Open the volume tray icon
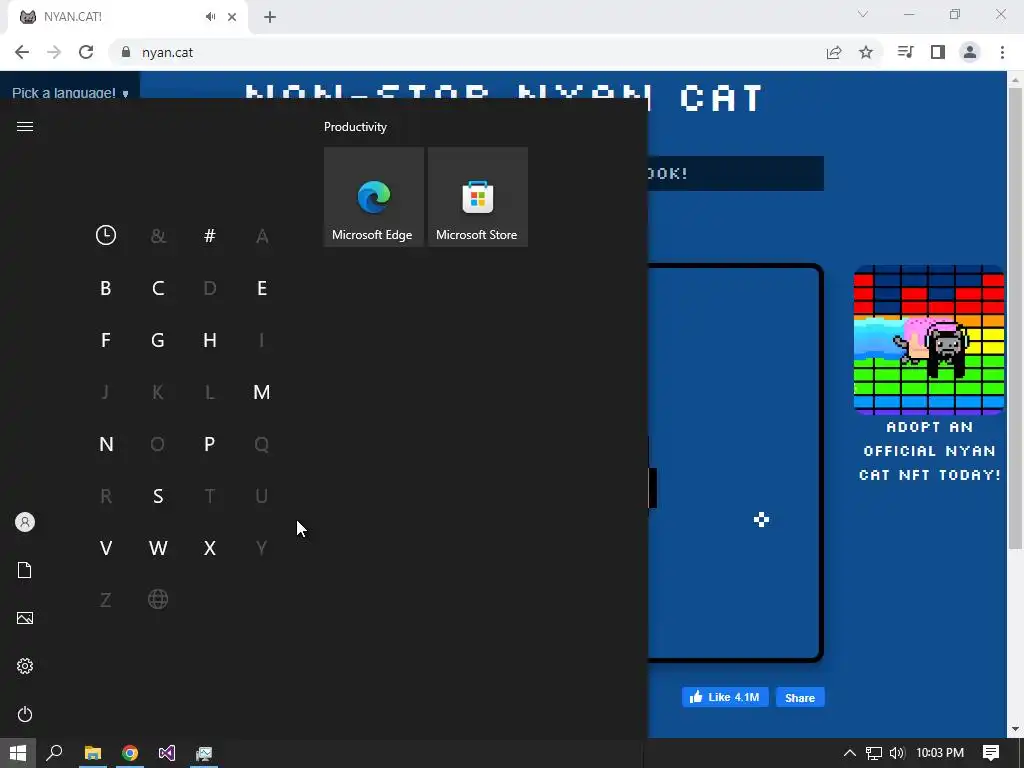 [897, 753]
